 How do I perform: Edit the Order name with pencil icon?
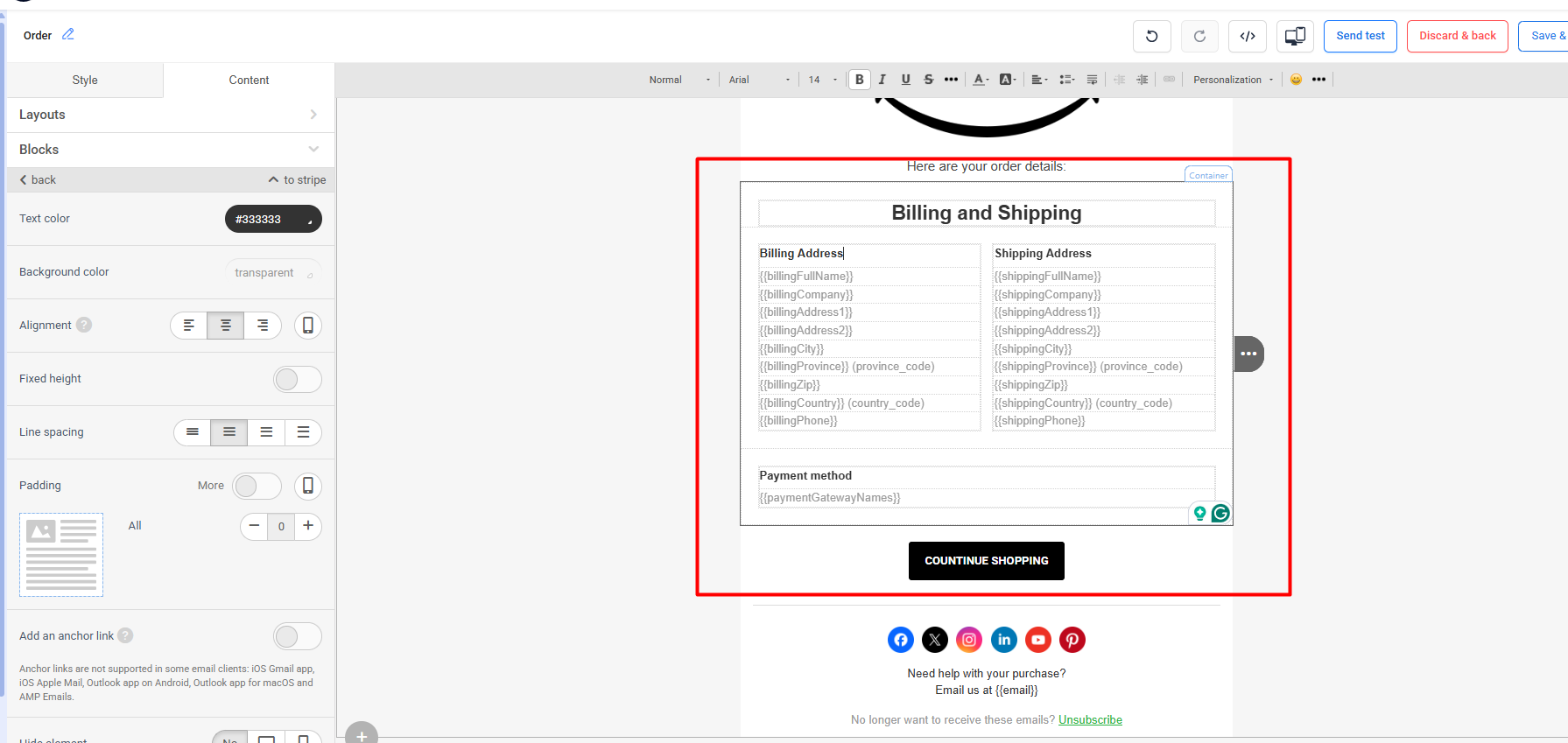pos(68,34)
